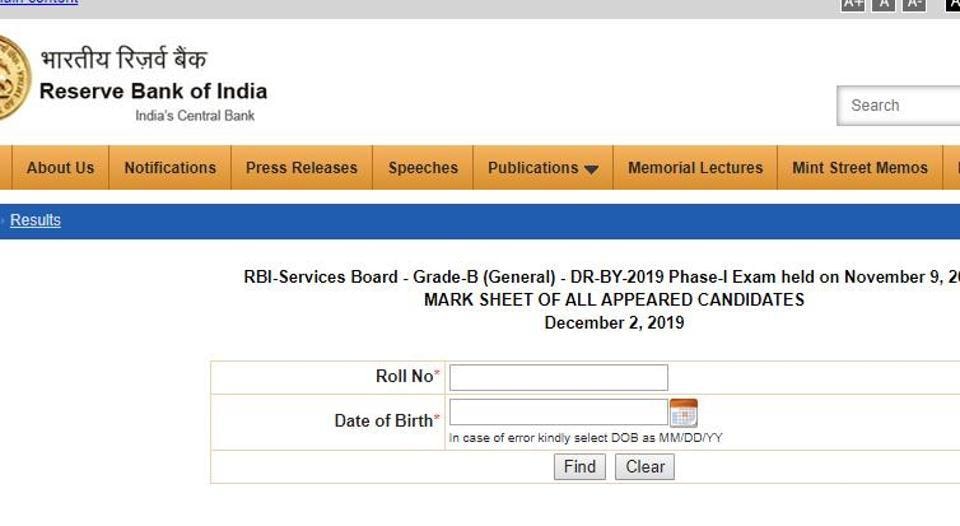Viewport: 960px width, 526px height.
Task: Open Mint Street Memos menu
Action: coord(860,168)
